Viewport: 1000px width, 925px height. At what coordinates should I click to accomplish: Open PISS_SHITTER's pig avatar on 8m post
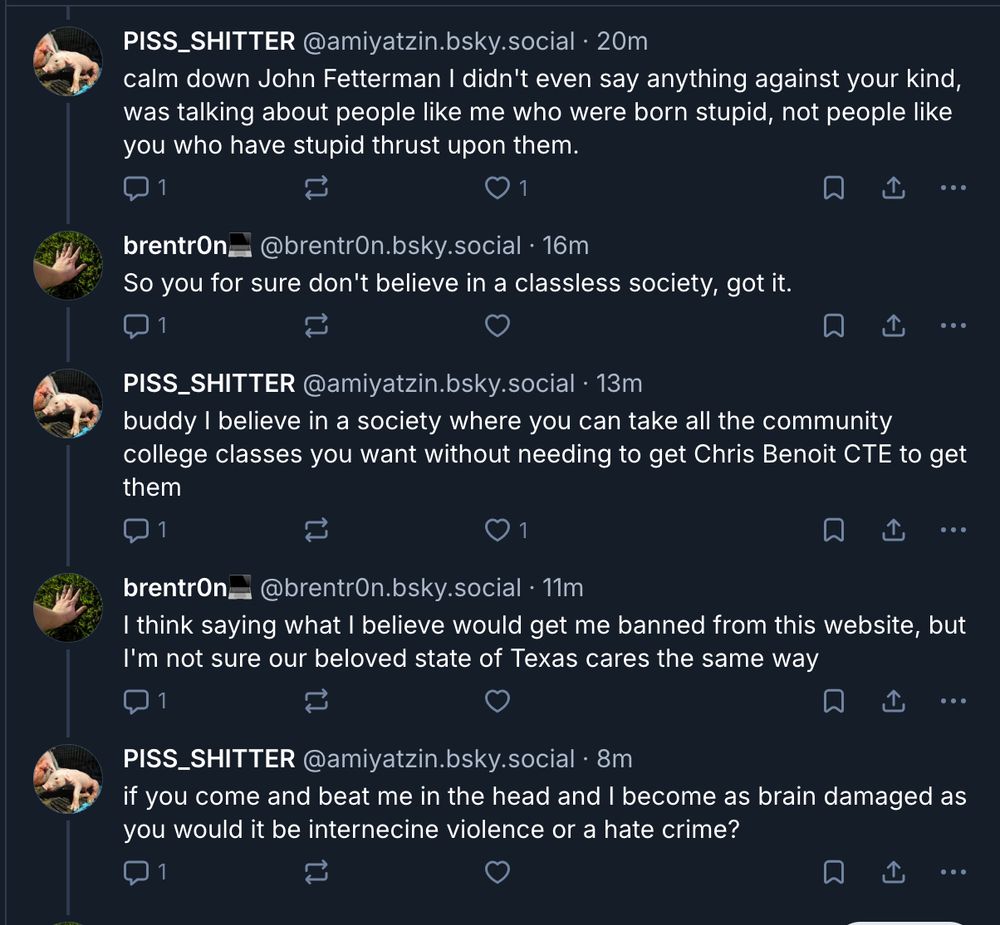click(x=68, y=778)
